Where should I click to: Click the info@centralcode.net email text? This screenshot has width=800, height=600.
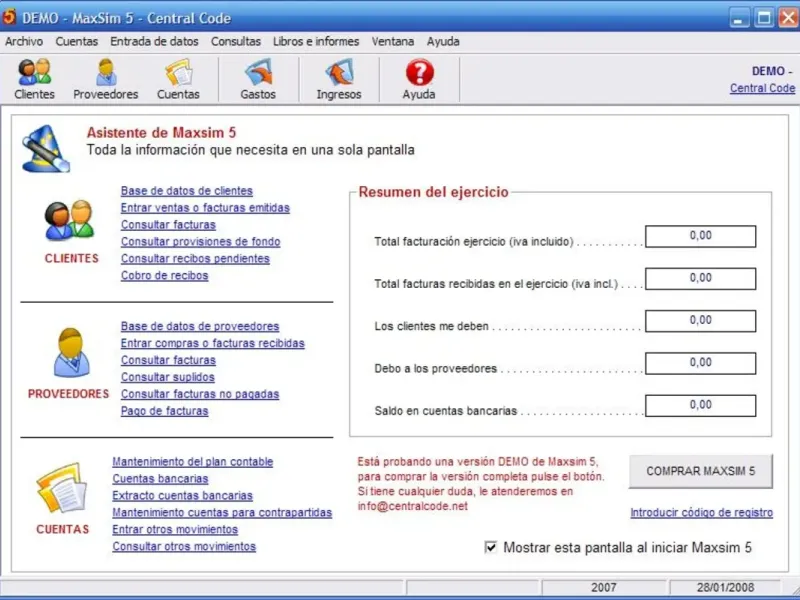point(413,506)
